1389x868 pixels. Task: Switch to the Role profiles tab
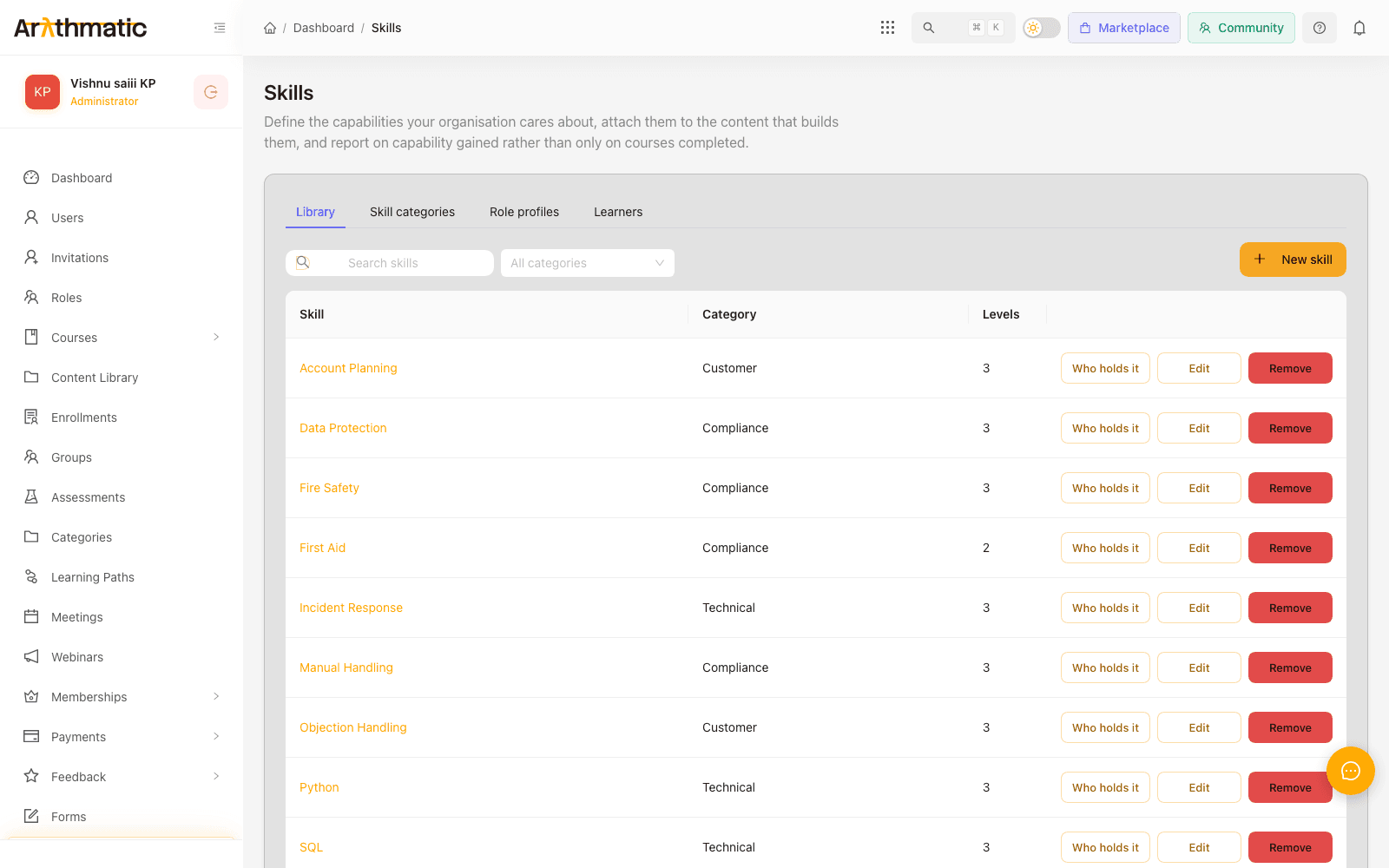(x=524, y=212)
